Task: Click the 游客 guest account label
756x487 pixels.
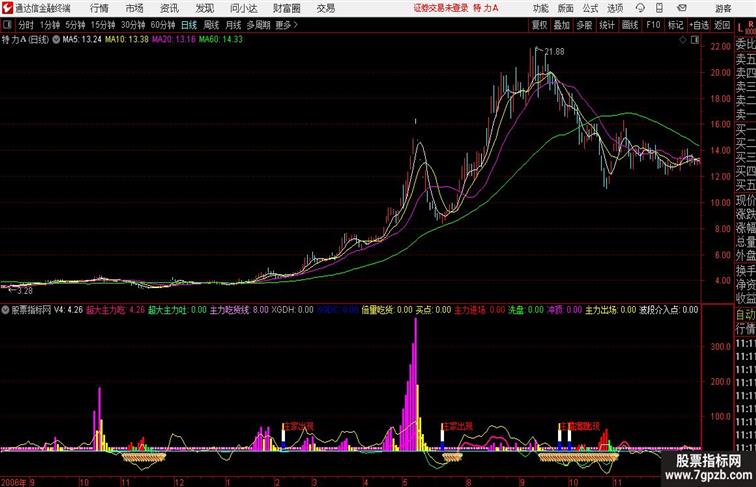Action: coord(723,8)
